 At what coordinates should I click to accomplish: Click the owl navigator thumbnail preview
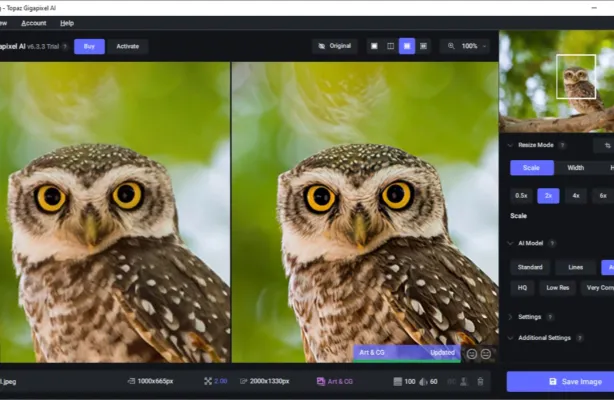(556, 81)
